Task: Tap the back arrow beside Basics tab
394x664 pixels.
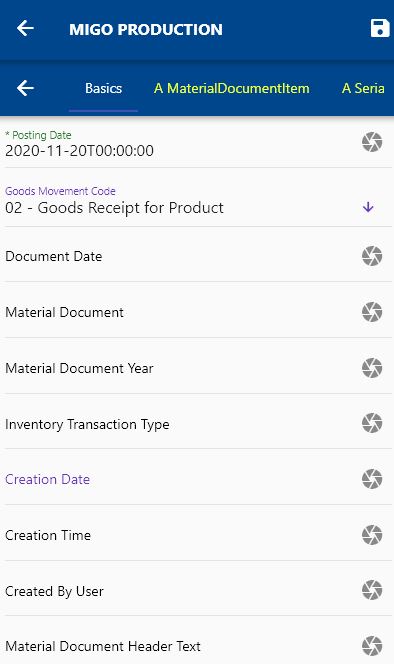Action: click(25, 88)
